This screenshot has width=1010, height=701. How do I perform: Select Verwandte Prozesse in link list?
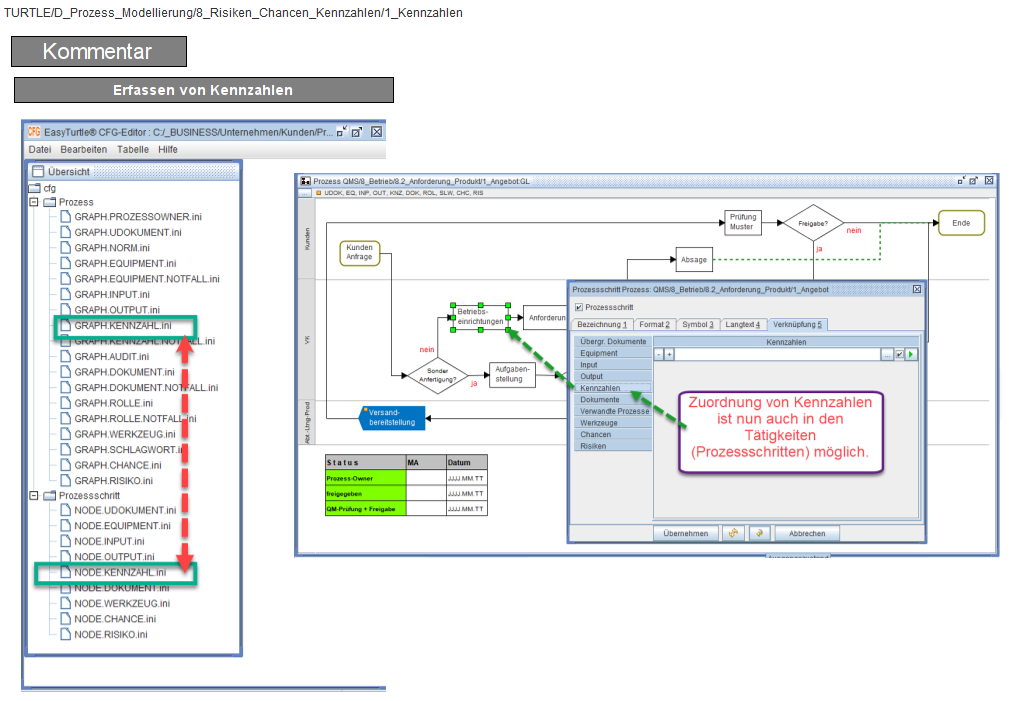(613, 411)
